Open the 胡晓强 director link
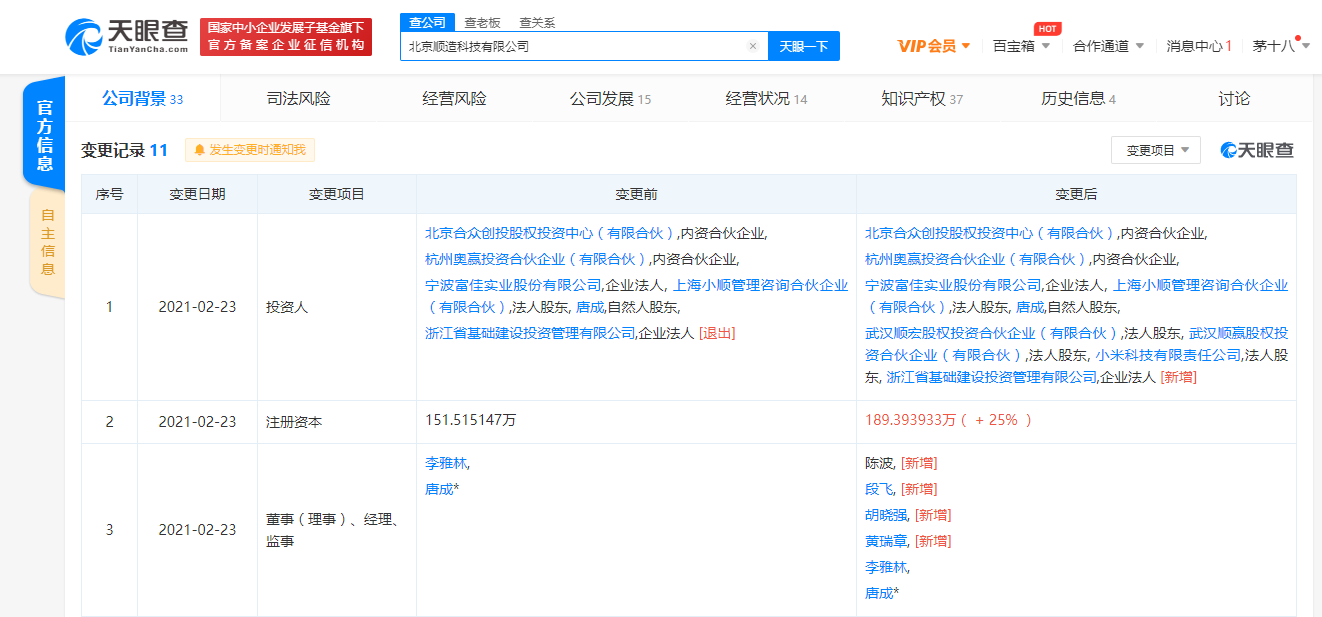Image resolution: width=1322 pixels, height=617 pixels. coord(885,515)
